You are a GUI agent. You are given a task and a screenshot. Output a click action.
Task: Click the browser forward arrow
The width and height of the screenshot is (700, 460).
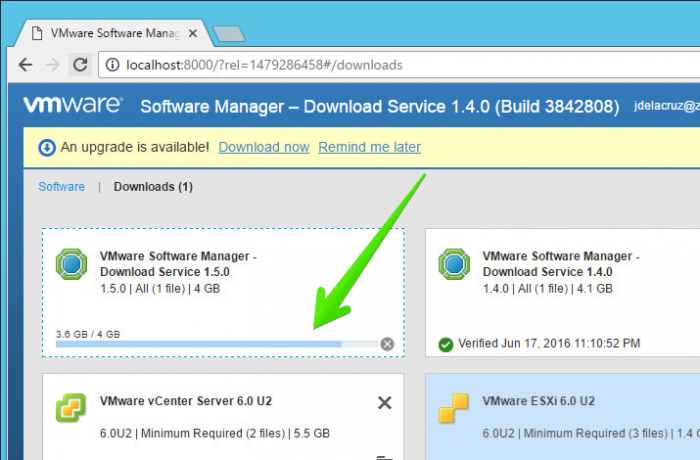click(53, 65)
